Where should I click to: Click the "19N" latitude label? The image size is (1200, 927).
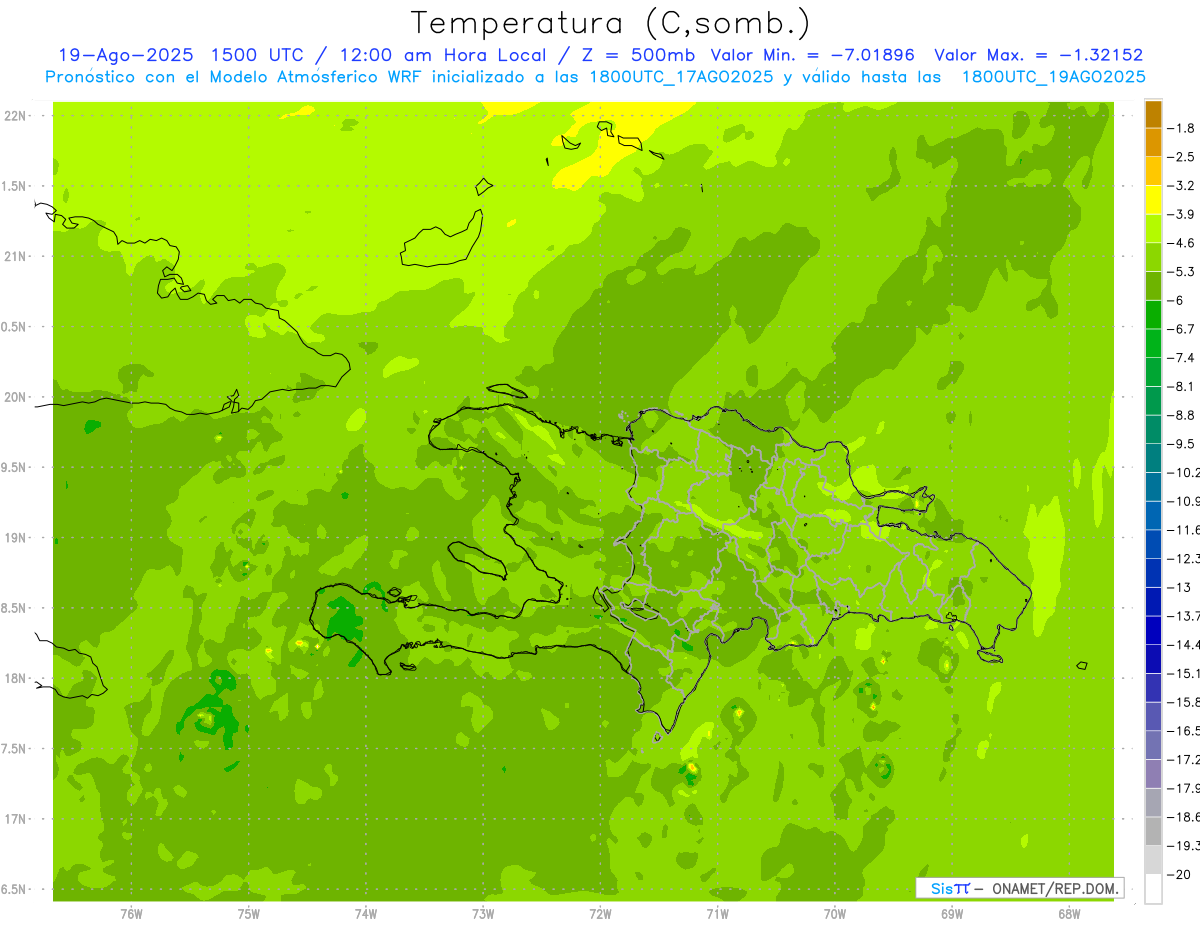pyautogui.click(x=17, y=538)
